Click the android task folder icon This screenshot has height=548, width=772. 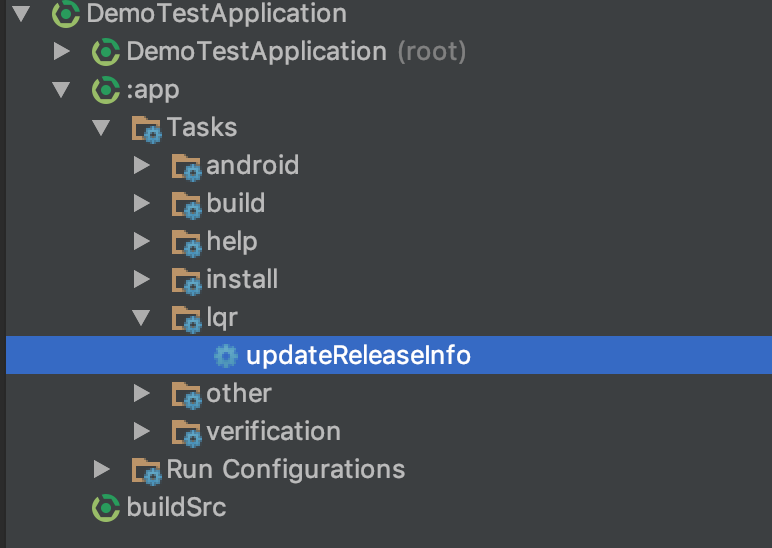pos(187,166)
